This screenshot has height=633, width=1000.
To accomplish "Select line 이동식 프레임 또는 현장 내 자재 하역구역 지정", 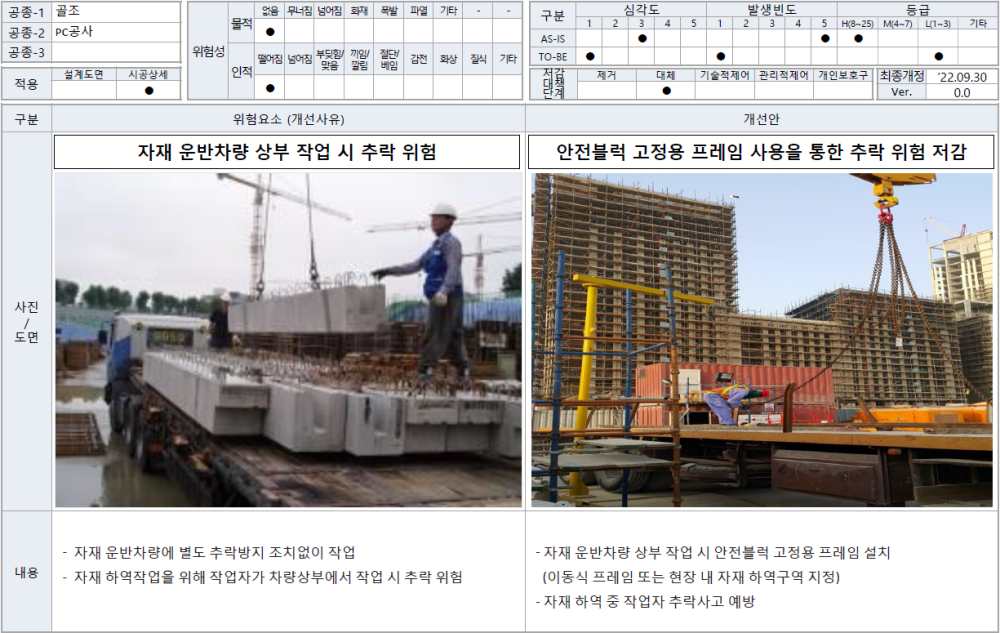I will point(691,577).
